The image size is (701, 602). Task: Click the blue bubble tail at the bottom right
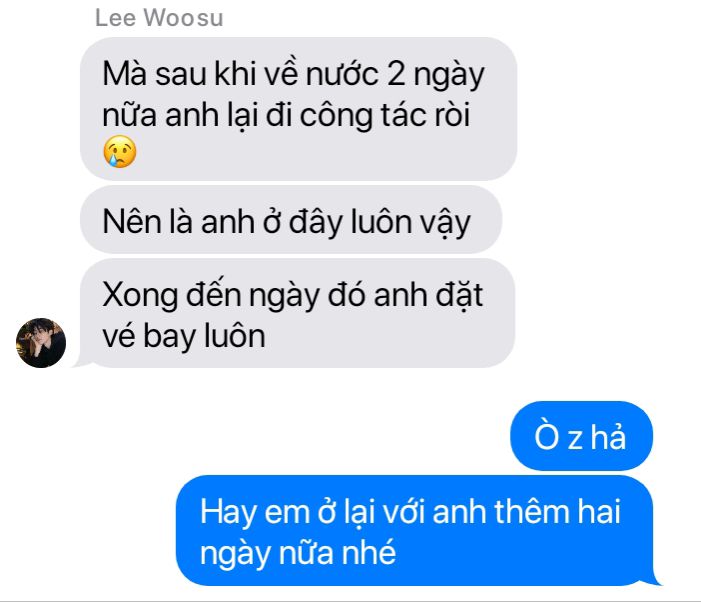click(654, 579)
